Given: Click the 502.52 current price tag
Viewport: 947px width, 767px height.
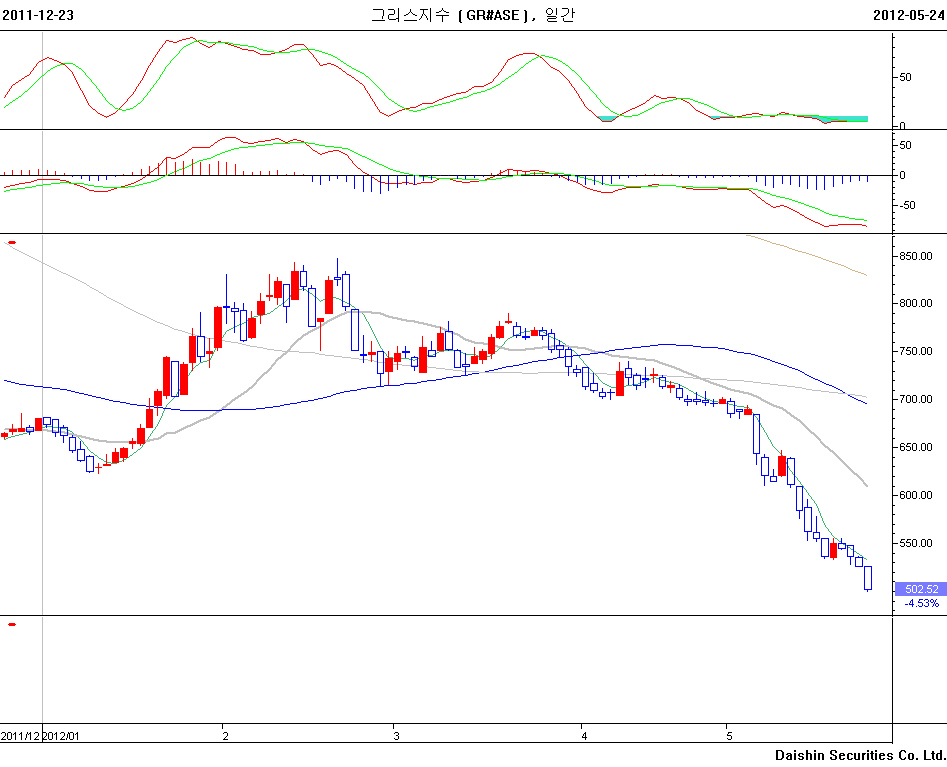Looking at the screenshot, I should pyautogui.click(x=920, y=589).
